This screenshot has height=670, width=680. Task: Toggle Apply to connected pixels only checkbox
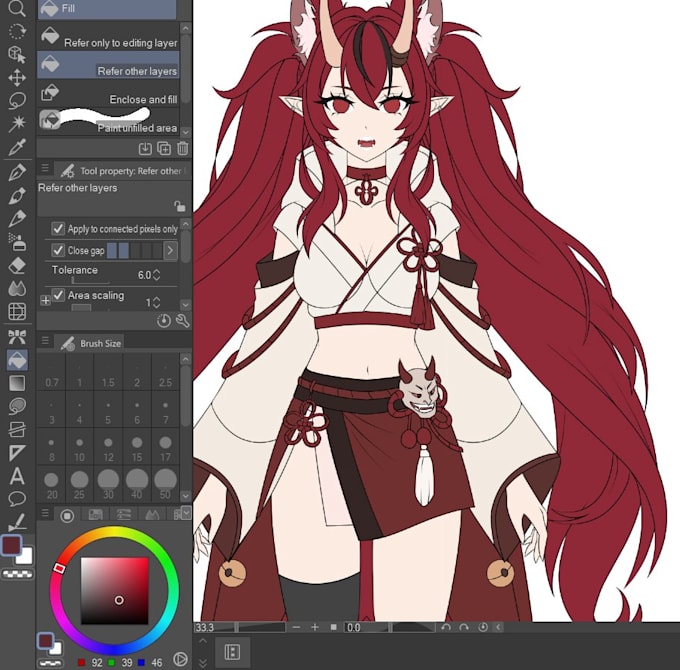click(x=58, y=229)
